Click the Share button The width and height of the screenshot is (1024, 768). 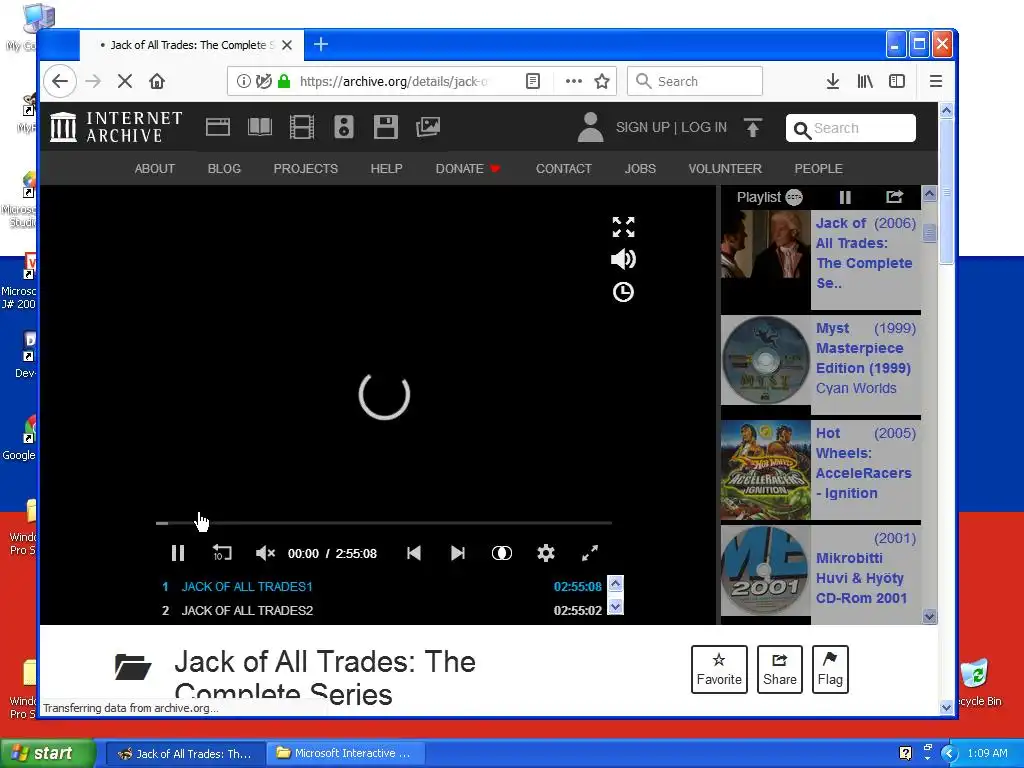coord(780,669)
